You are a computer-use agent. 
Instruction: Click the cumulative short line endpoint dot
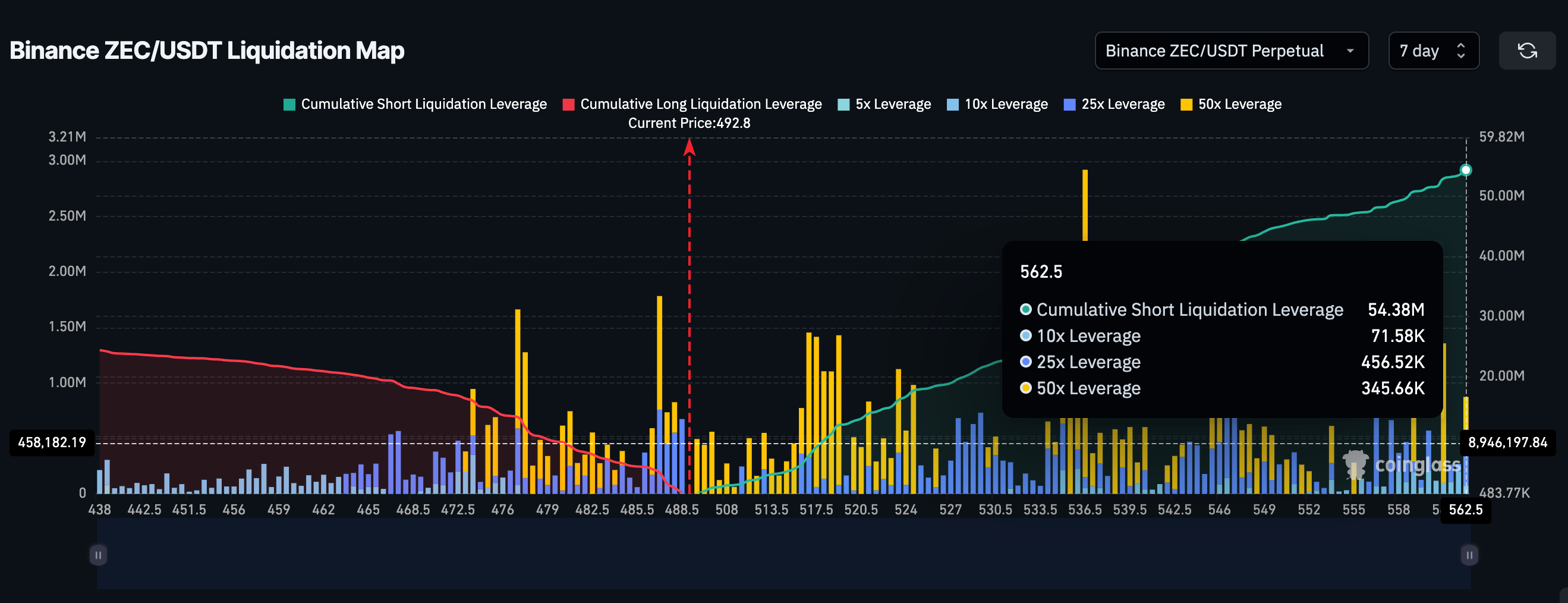point(1466,170)
